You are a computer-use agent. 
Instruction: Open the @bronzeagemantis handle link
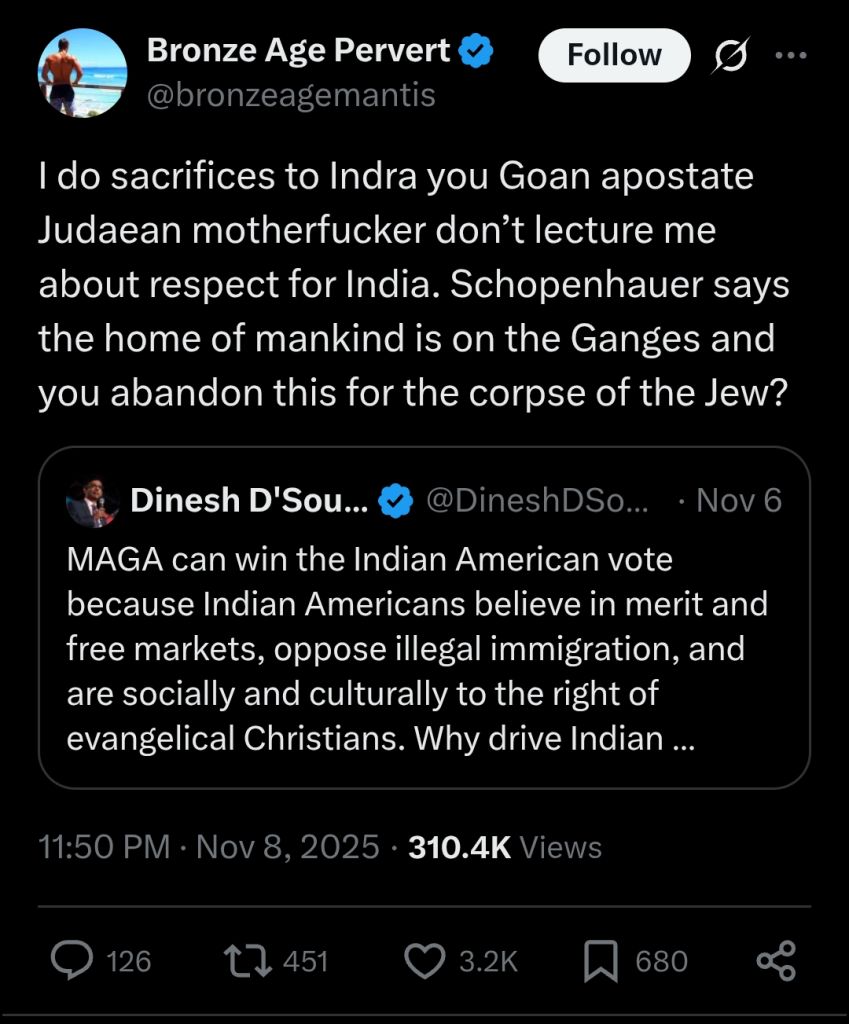(291, 95)
